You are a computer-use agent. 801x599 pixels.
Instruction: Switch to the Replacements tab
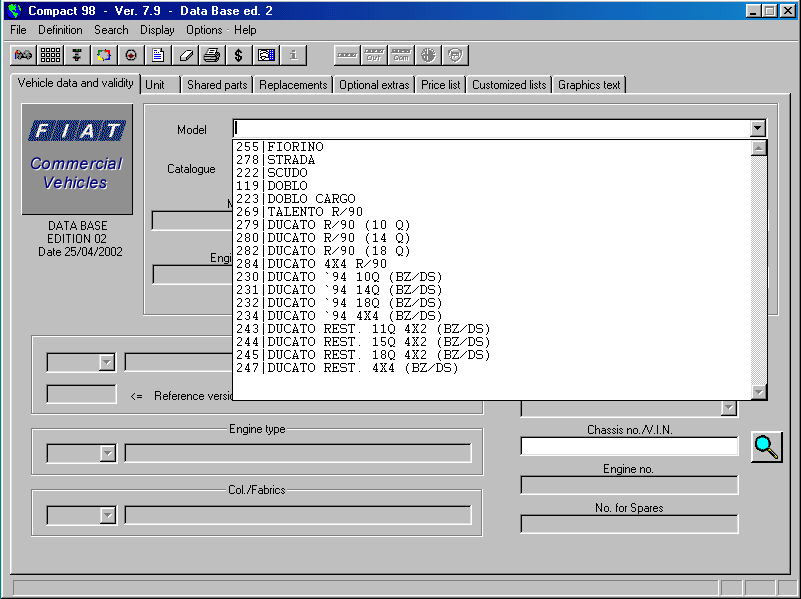pyautogui.click(x=293, y=85)
